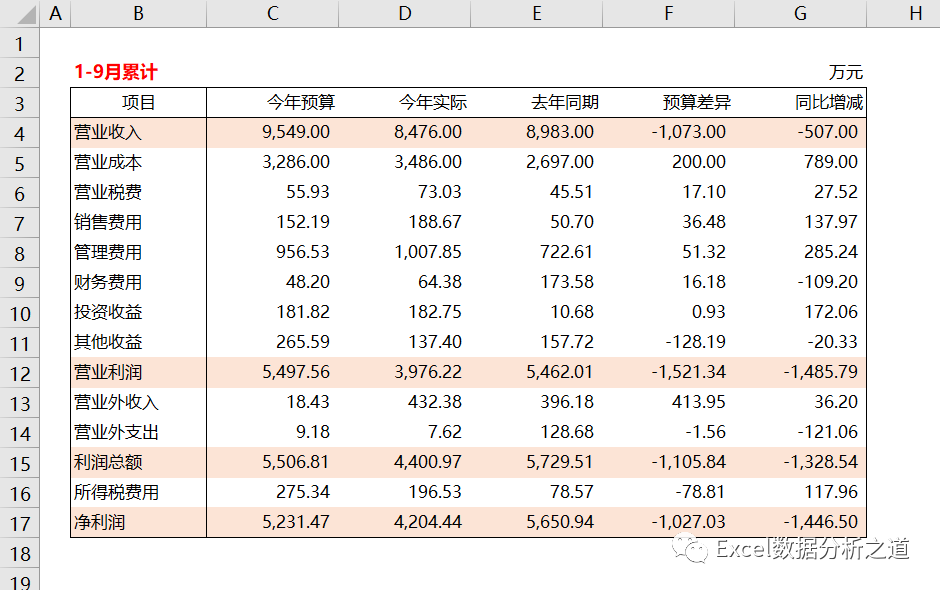
Task: Click the cell showing 5,650.94
Action: tap(537, 522)
